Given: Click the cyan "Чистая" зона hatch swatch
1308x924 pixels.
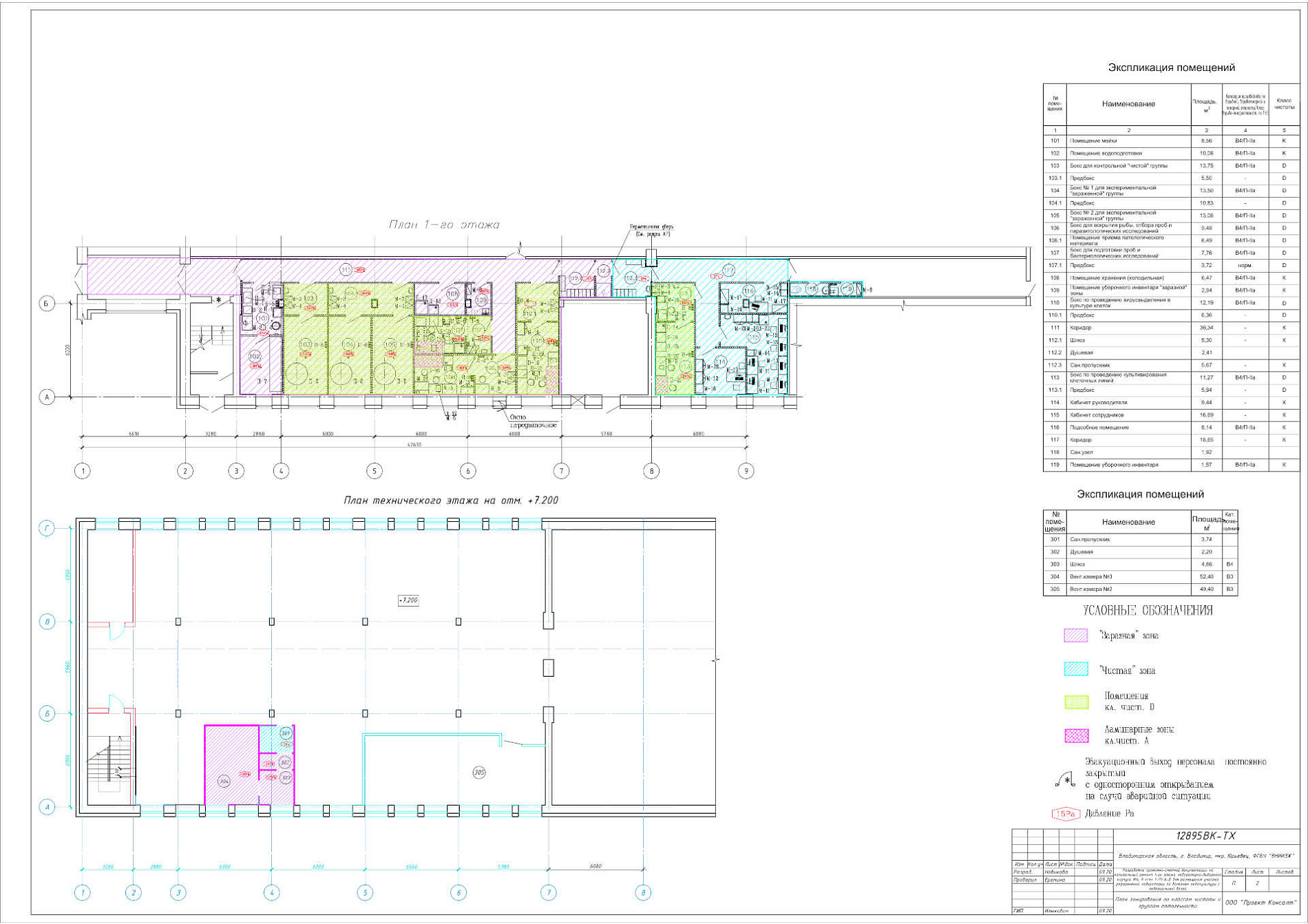Looking at the screenshot, I should pos(1076,669).
